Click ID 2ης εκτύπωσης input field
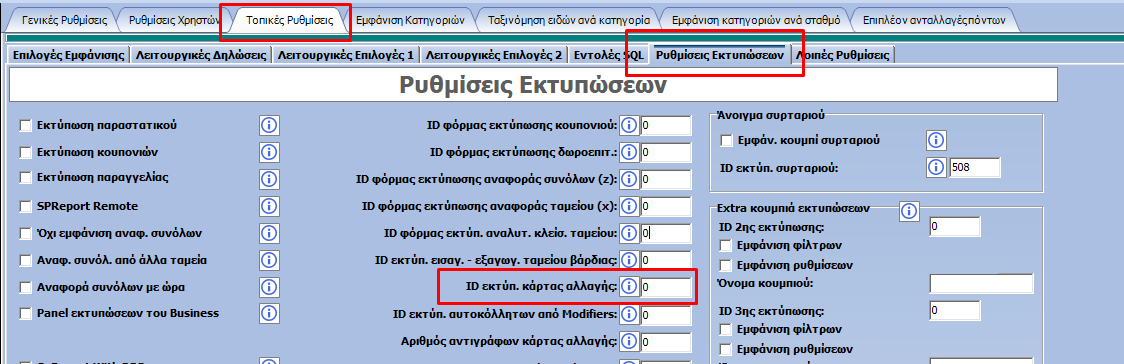Viewport: 1124px width, 364px height. tap(955, 226)
